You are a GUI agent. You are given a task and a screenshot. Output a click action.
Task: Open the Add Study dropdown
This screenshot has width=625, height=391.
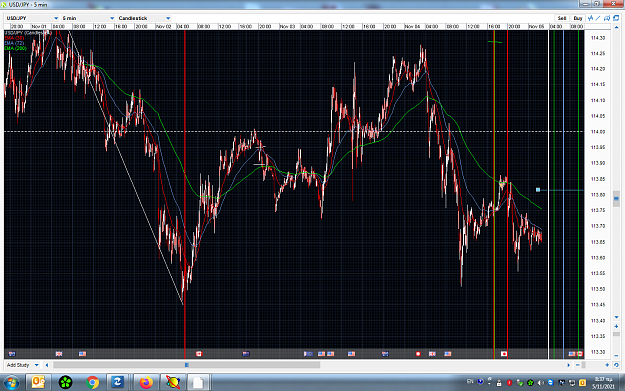point(22,365)
